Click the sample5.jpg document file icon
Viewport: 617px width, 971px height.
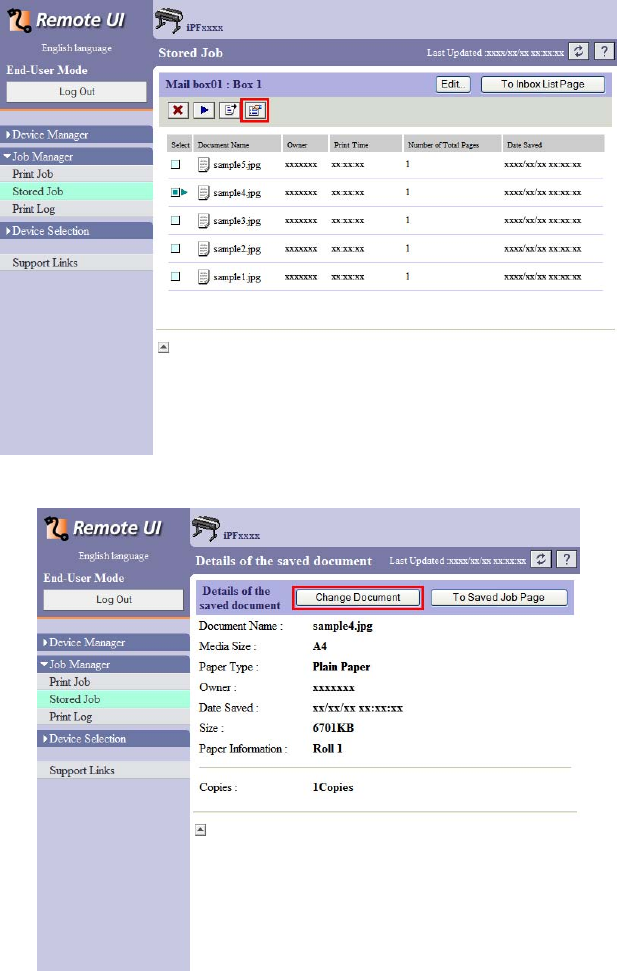pyautogui.click(x=203, y=165)
